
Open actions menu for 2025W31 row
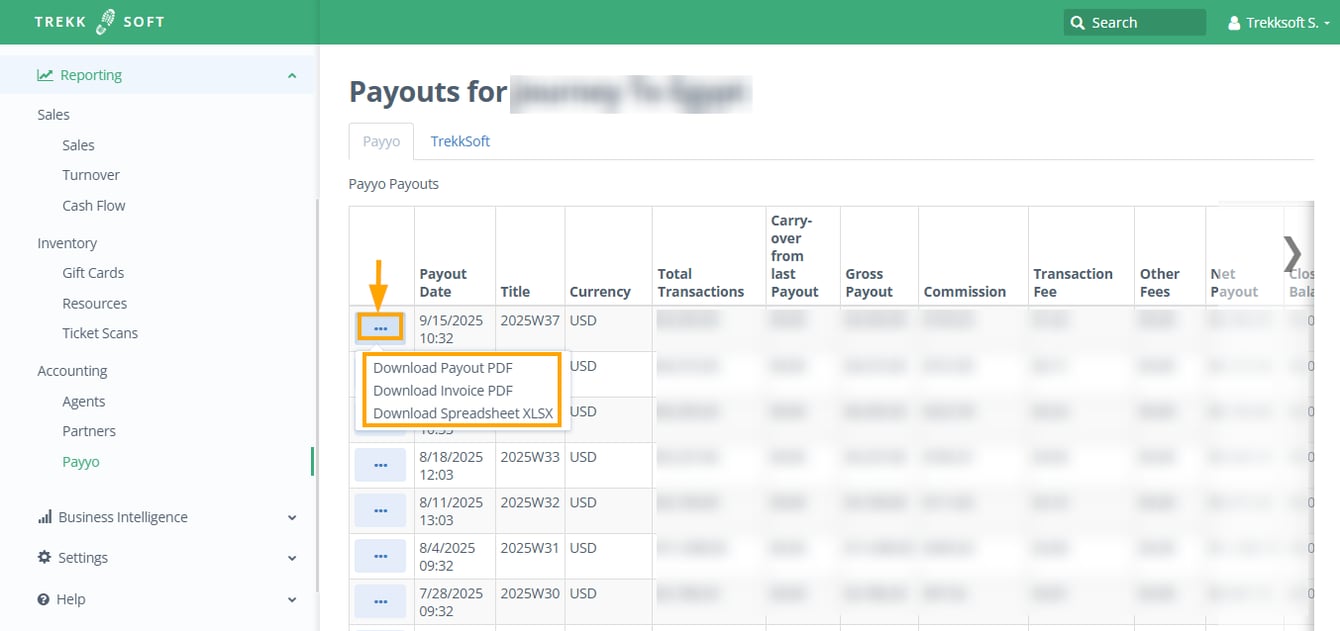click(380, 556)
